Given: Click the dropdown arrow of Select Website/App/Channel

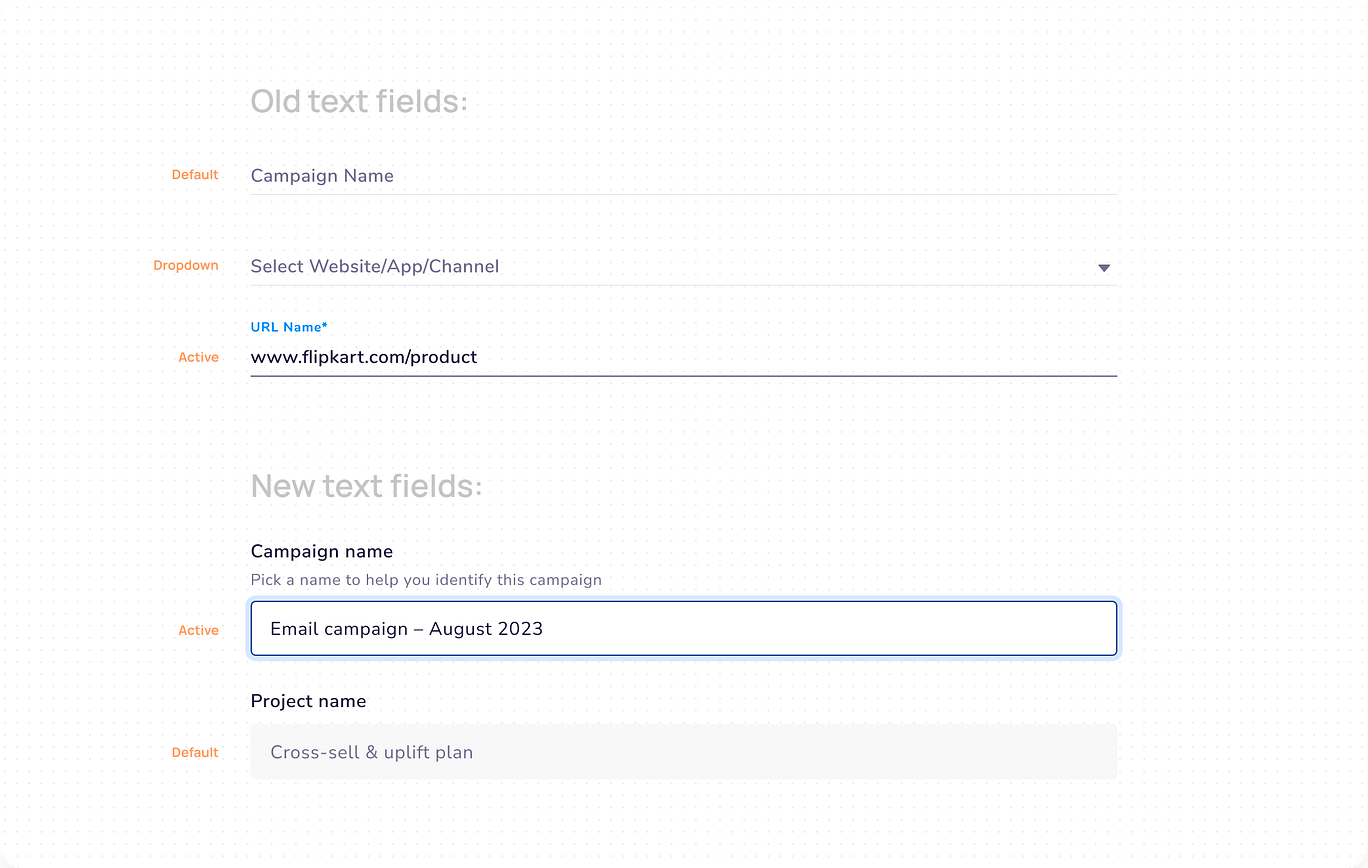Looking at the screenshot, I should pos(1104,268).
